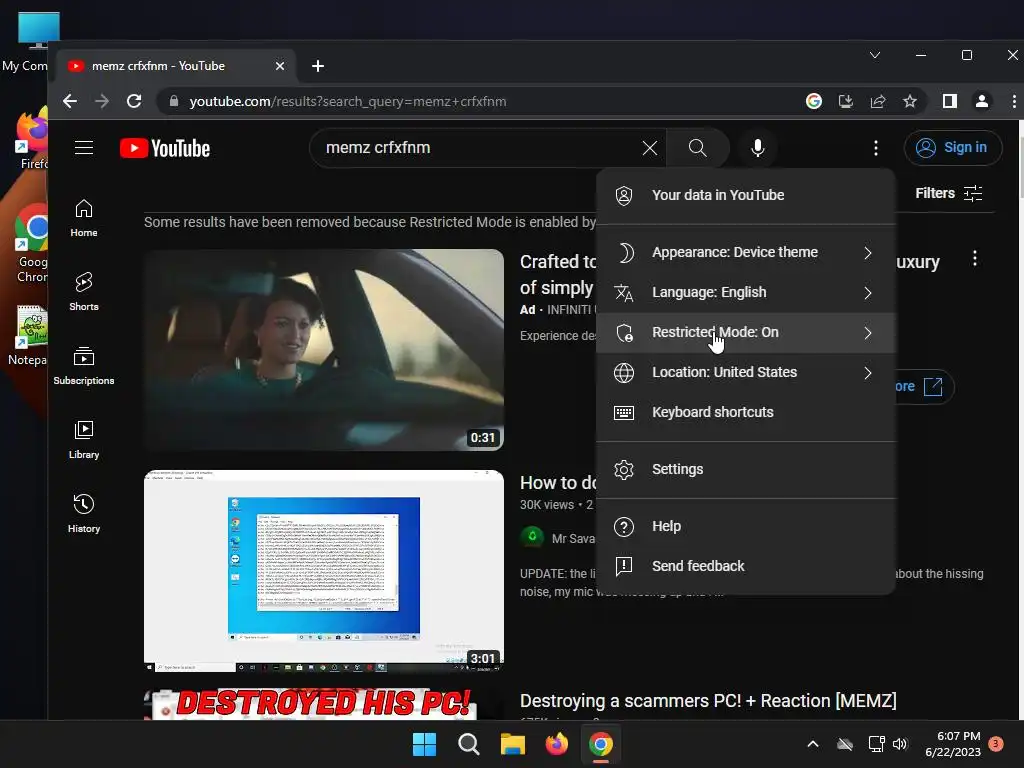Screen dimensions: 1024x768
Task: Open 'Destroying a scammers PC! + Reaction [MEMZ]' title
Action: click(708, 701)
